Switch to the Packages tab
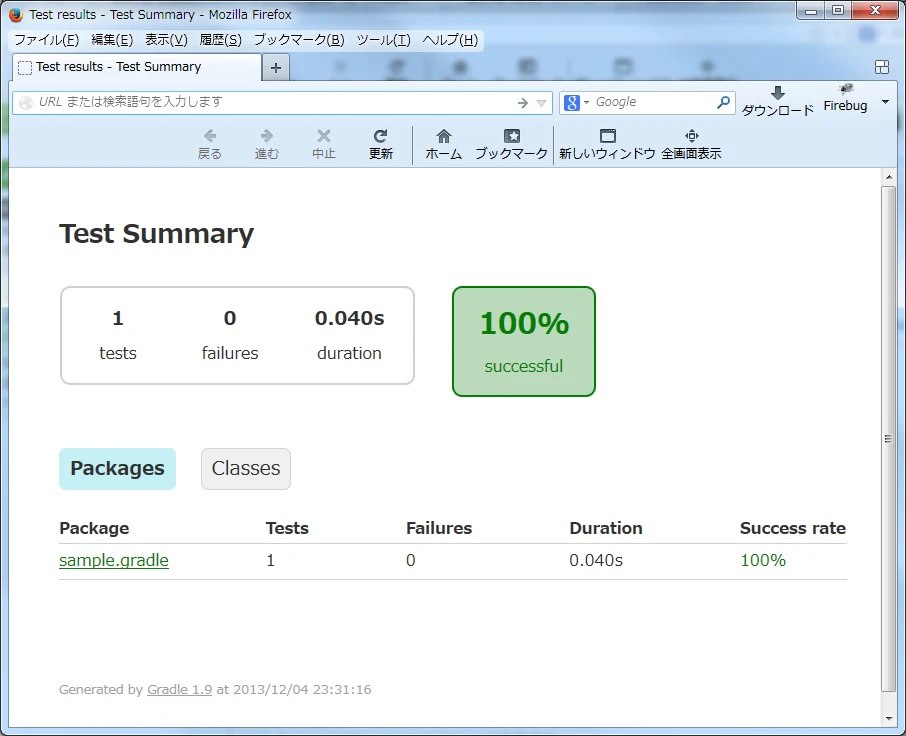Screen dimensions: 906x736 pos(117,469)
